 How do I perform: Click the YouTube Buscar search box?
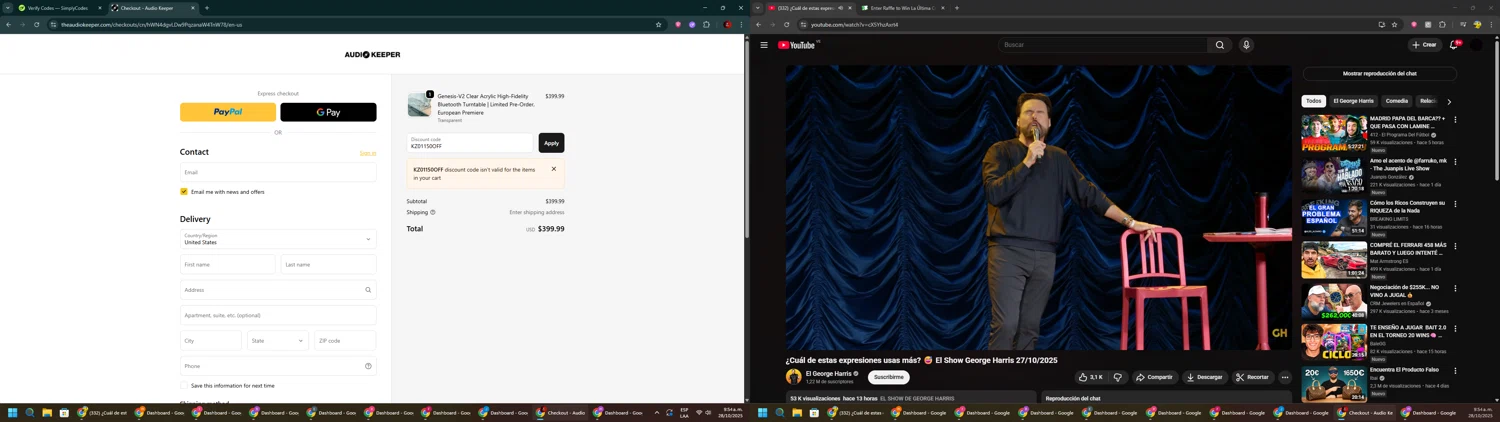[x=1102, y=45]
